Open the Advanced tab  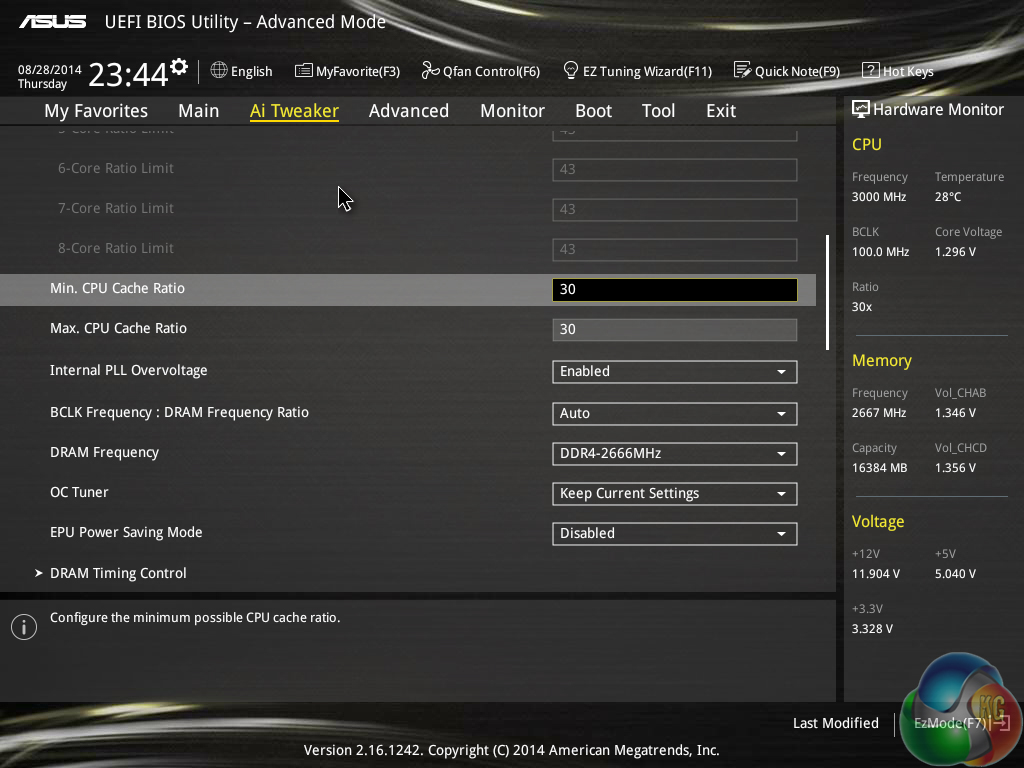409,111
